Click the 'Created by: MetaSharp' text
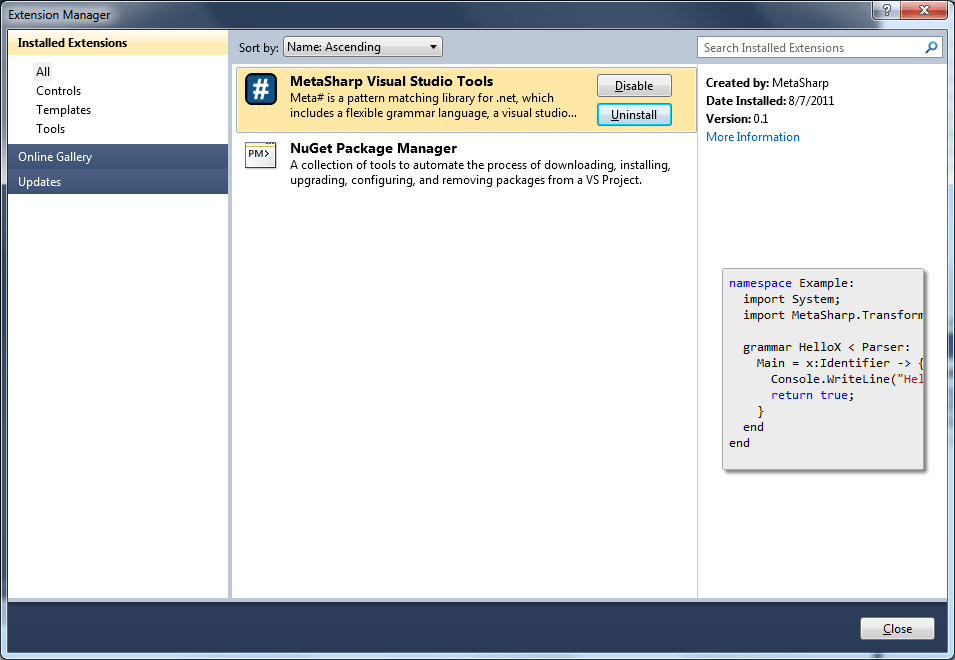Viewport: 955px width, 660px height. [767, 83]
